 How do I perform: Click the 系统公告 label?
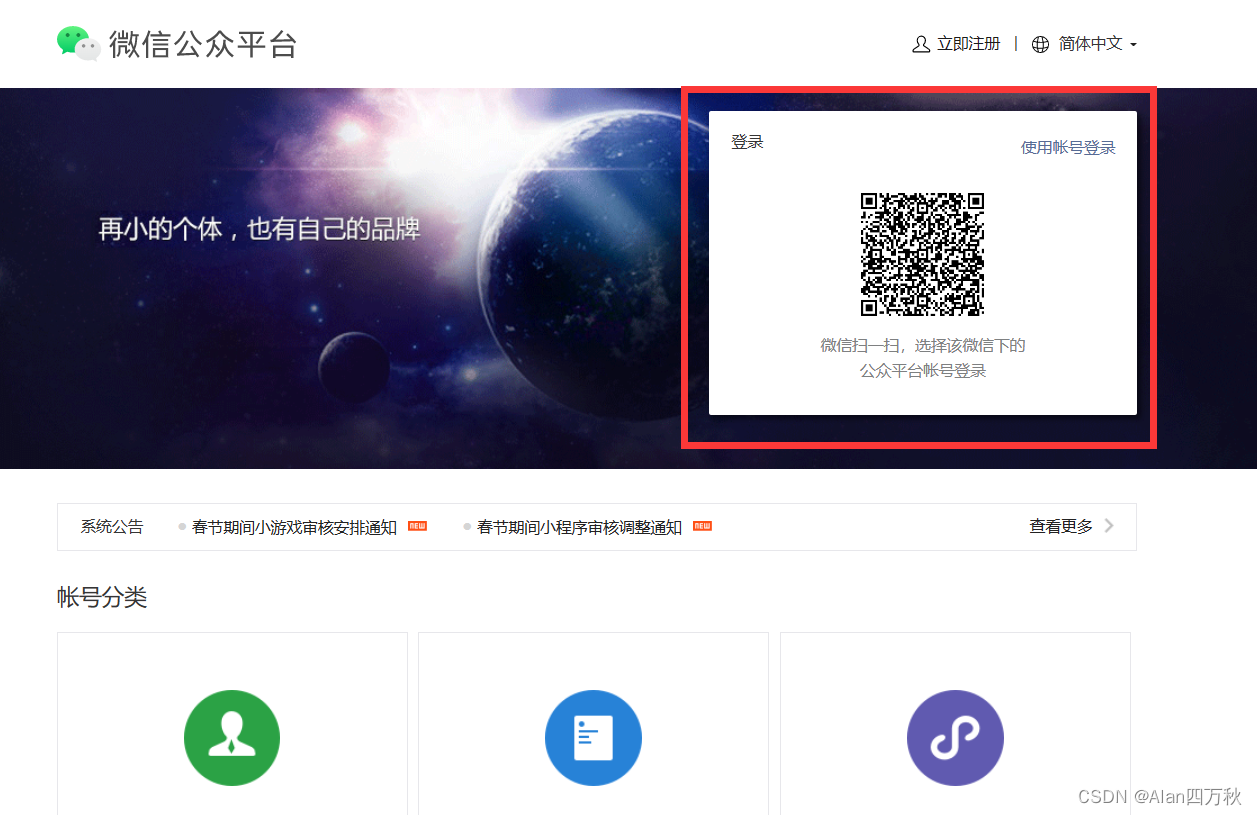(x=112, y=527)
